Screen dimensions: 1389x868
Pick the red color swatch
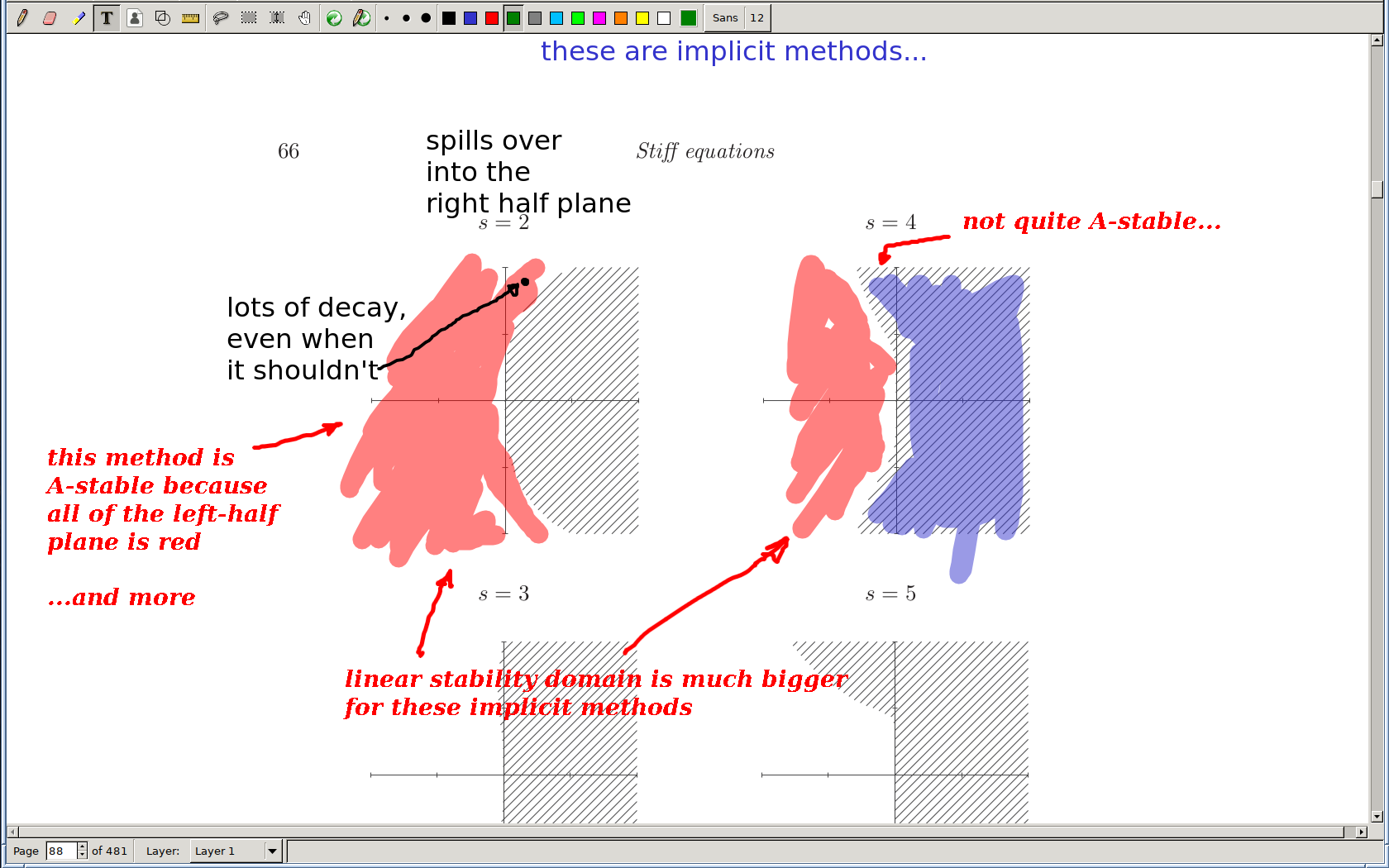[x=492, y=17]
